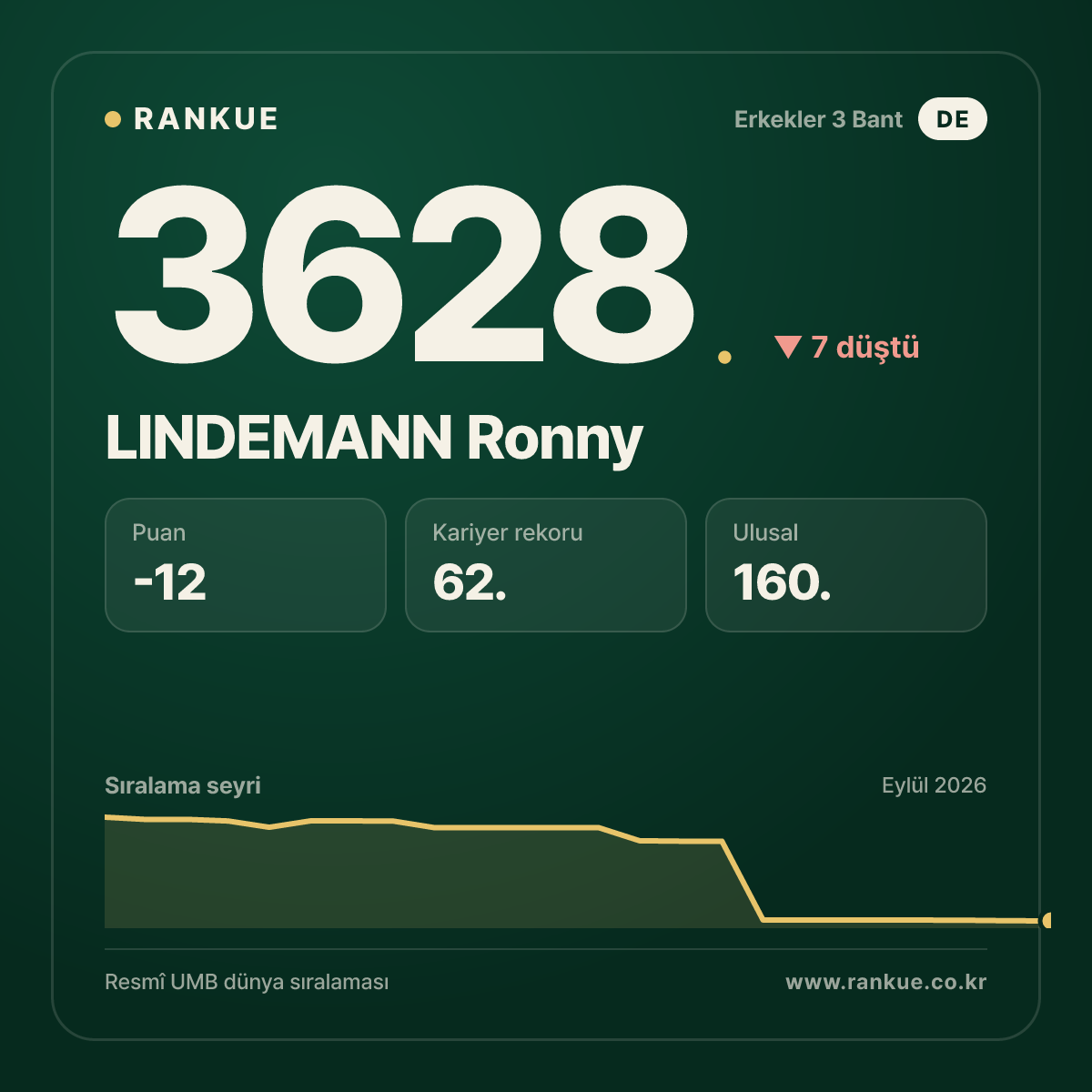Open the Puan -12 stat card
Screen dimensions: 1092x1092
point(246,565)
